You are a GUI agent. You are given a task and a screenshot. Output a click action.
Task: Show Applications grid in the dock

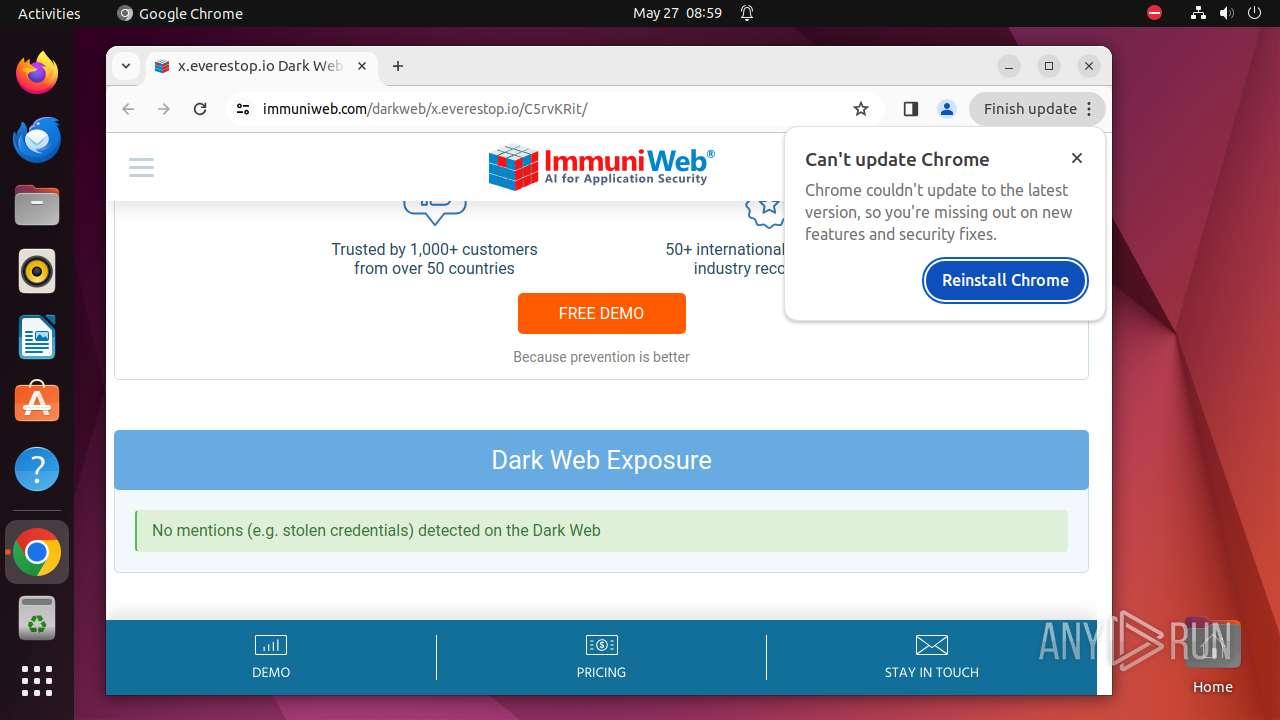(x=37, y=681)
